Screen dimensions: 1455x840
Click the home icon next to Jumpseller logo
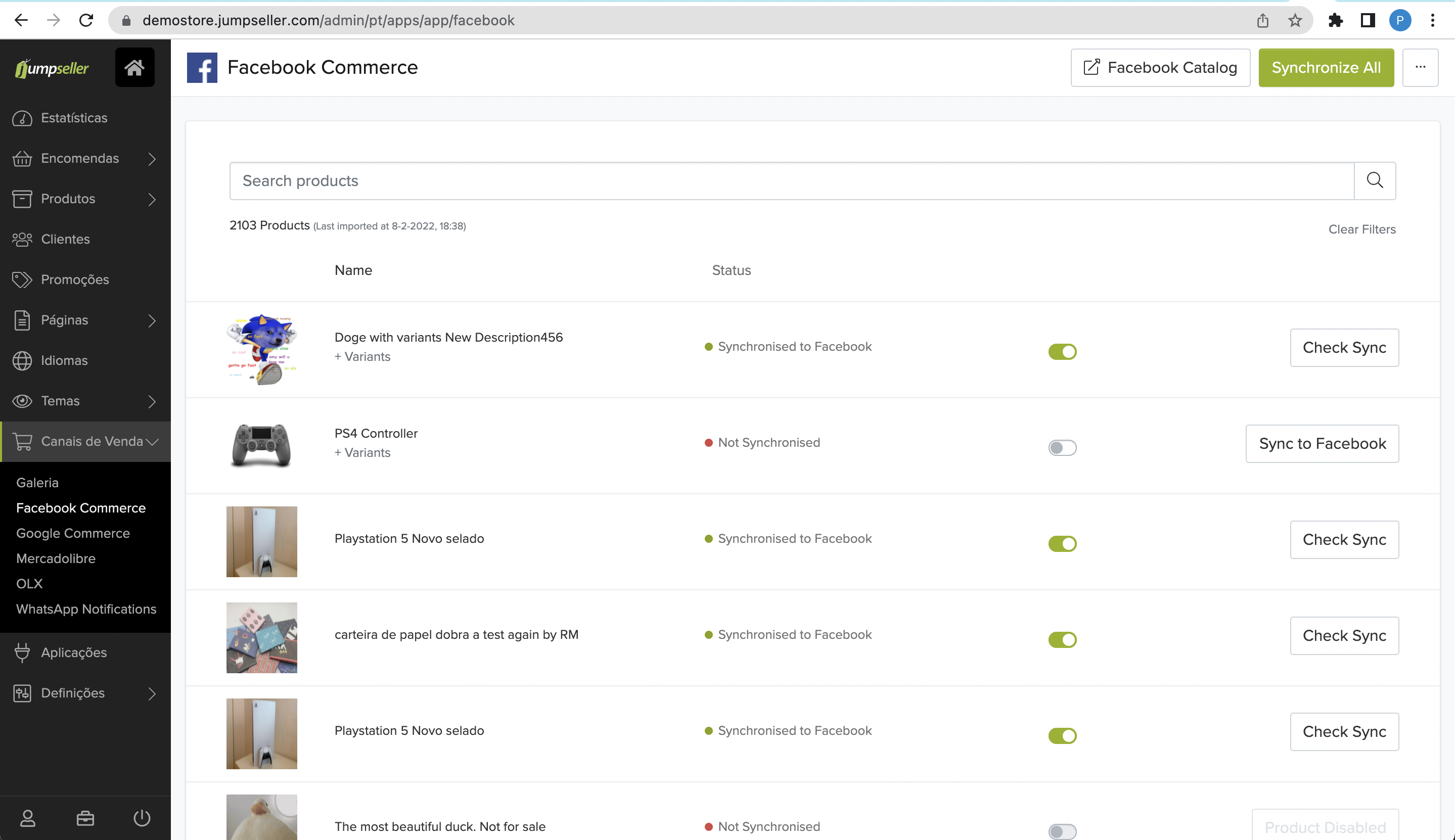134,68
